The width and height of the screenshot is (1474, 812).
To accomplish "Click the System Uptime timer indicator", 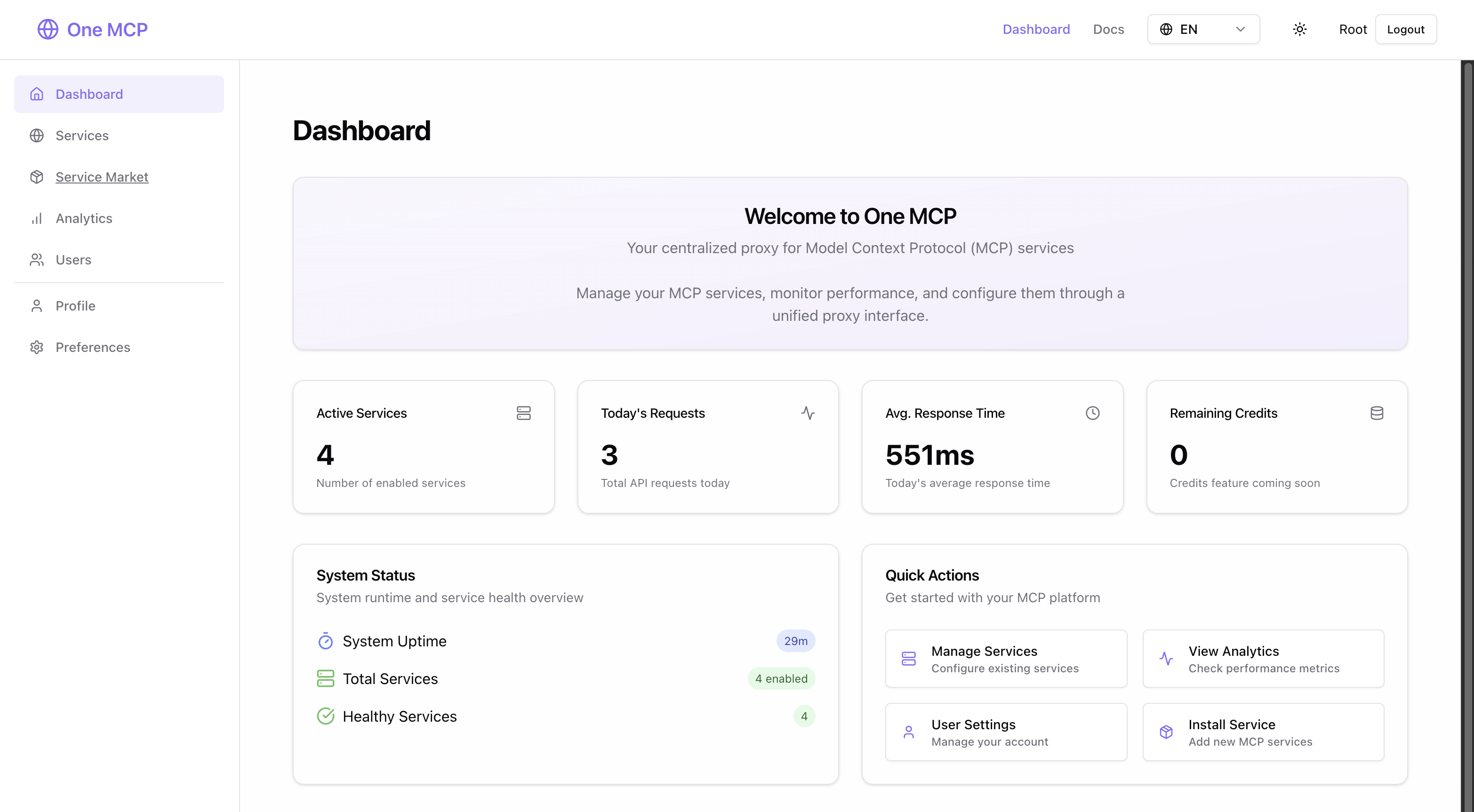I will (325, 641).
